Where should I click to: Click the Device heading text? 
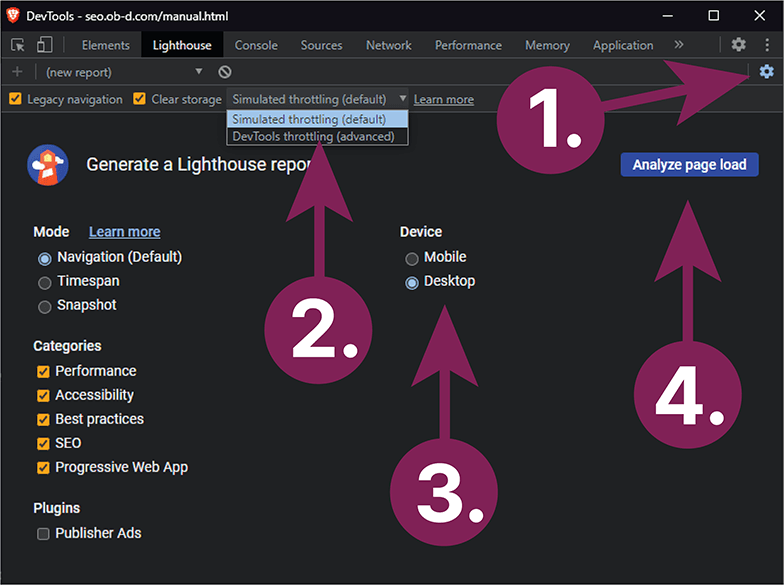[420, 232]
